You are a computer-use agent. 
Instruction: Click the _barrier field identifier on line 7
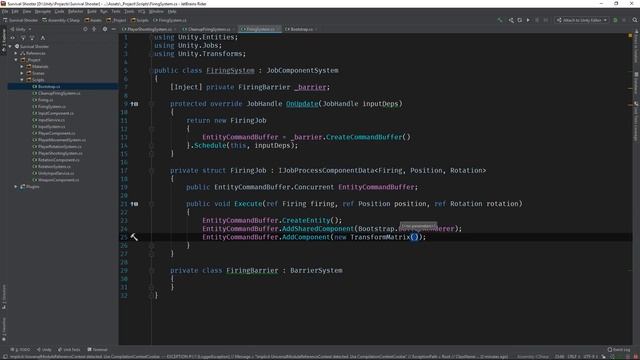pyautogui.click(x=310, y=87)
